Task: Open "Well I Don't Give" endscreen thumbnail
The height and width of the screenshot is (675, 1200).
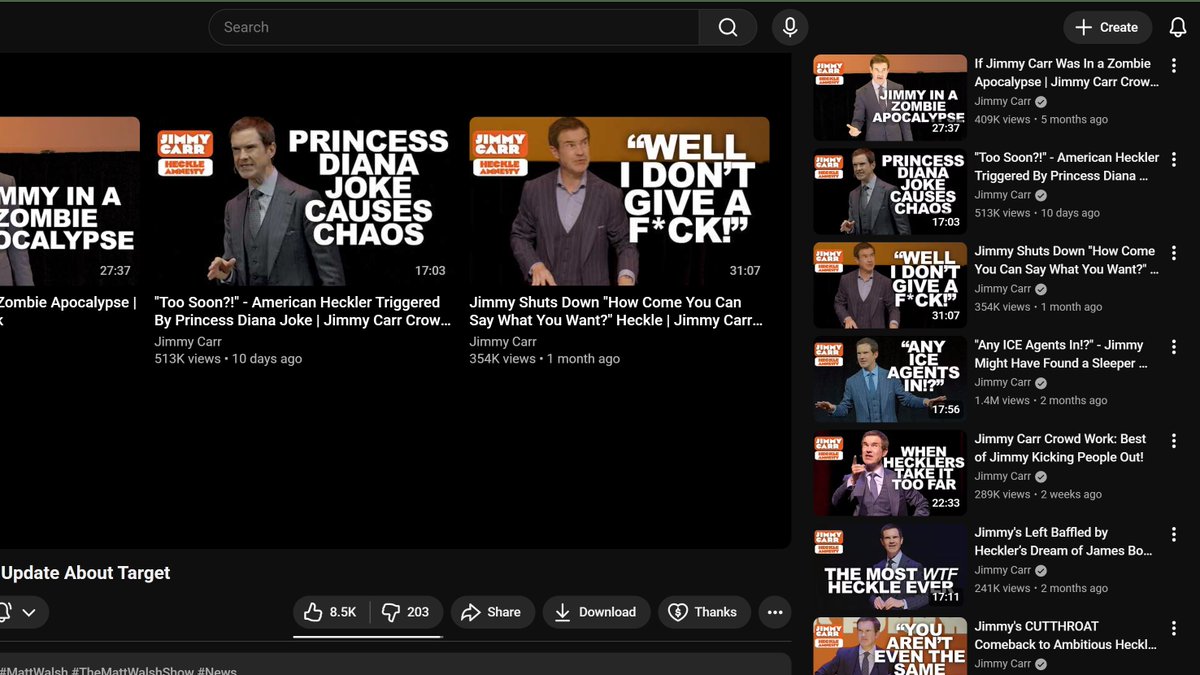Action: [x=619, y=201]
